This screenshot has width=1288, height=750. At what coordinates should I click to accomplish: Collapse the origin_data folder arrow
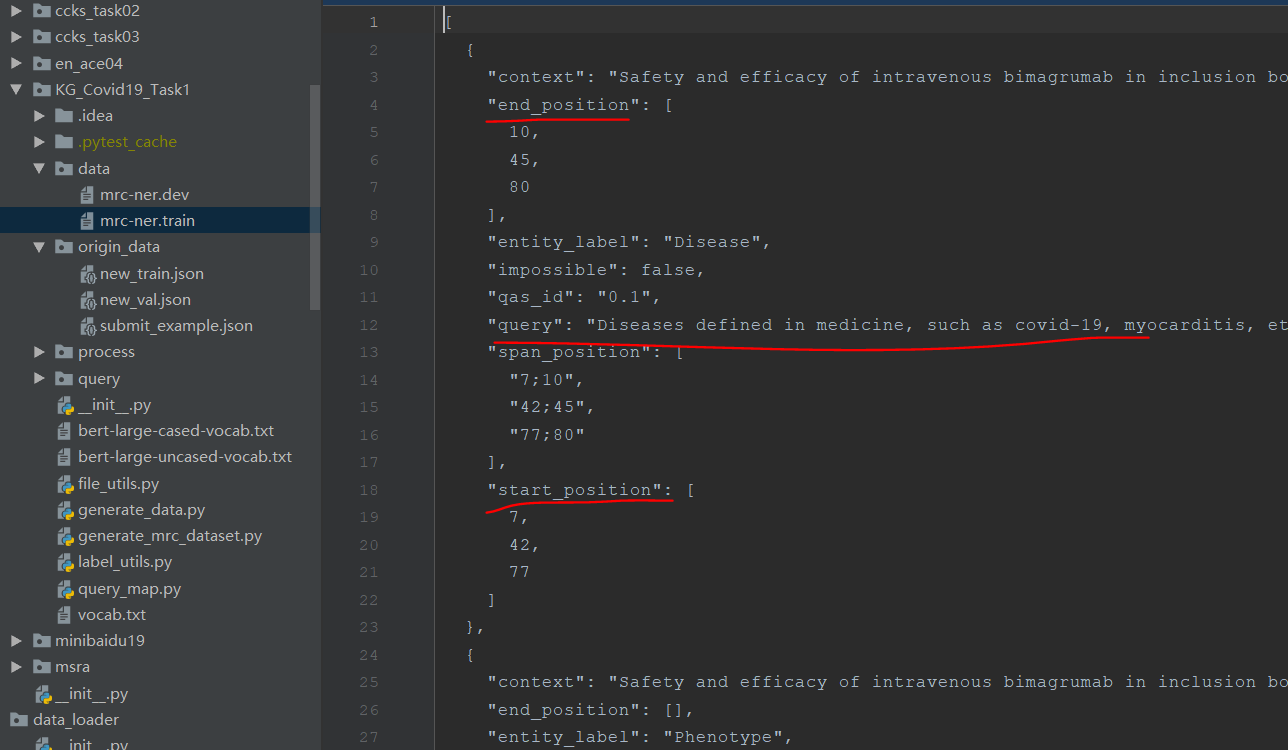(x=39, y=246)
